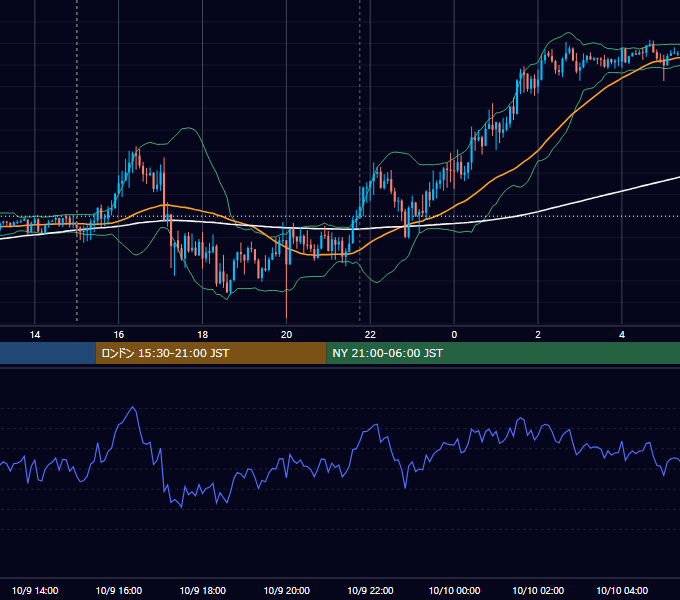
Task: Click the 14 hour axis label
Action: [x=35, y=335]
